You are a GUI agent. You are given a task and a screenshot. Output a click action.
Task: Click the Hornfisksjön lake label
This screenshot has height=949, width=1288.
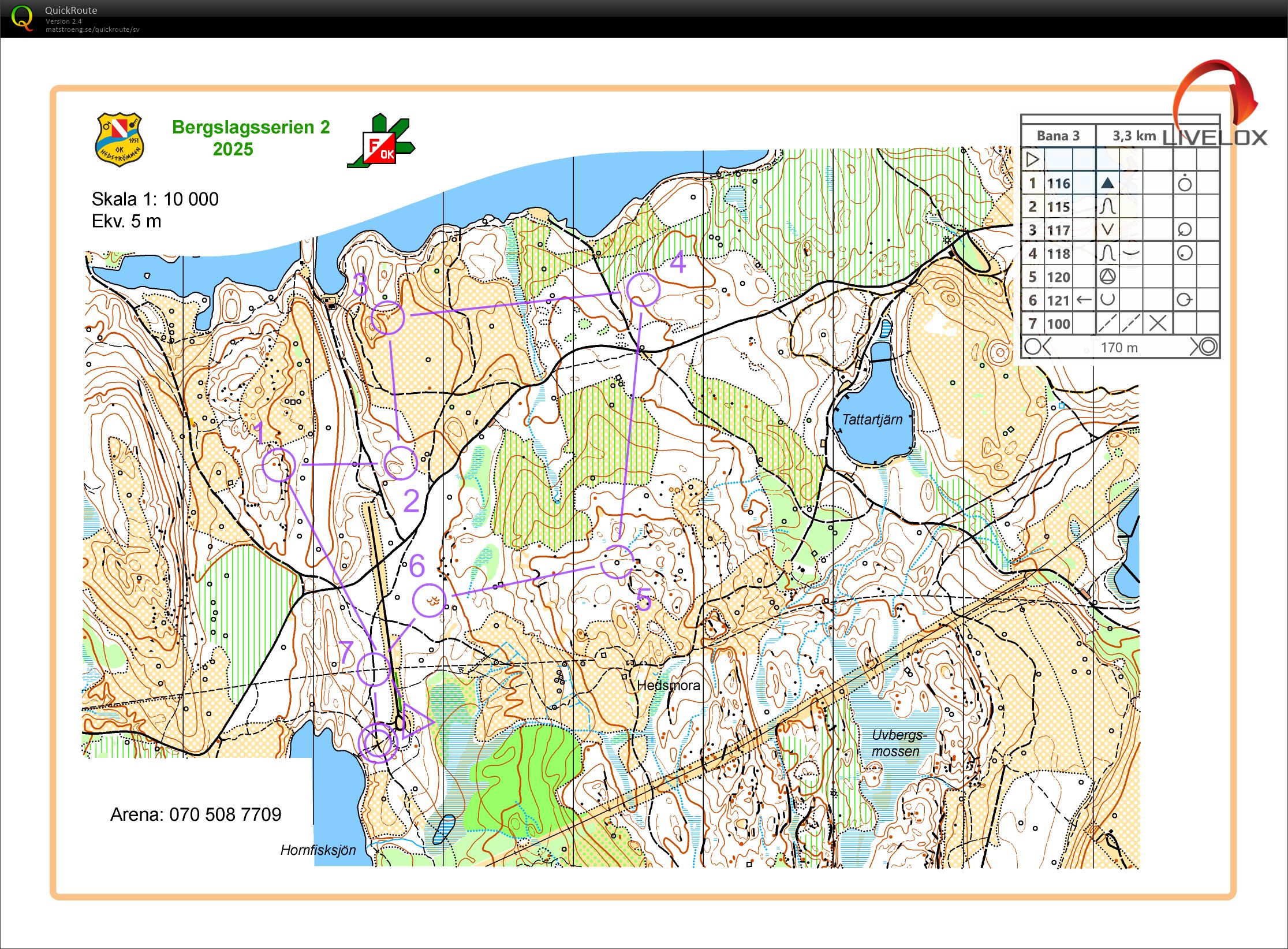[318, 850]
